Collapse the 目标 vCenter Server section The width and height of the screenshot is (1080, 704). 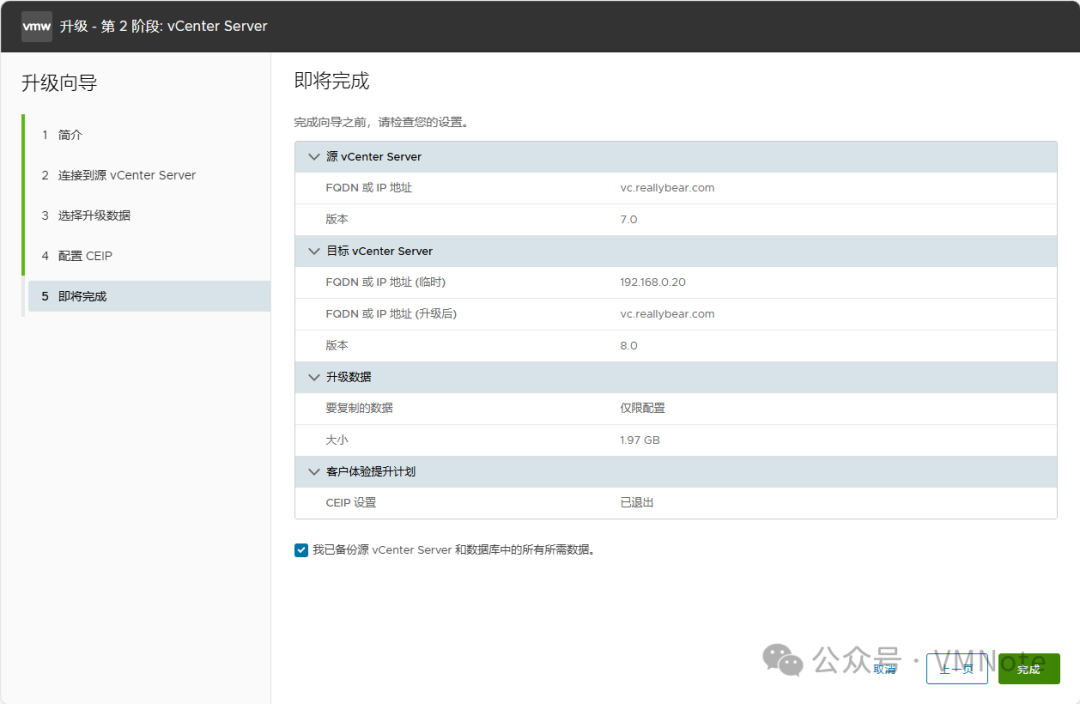click(314, 251)
